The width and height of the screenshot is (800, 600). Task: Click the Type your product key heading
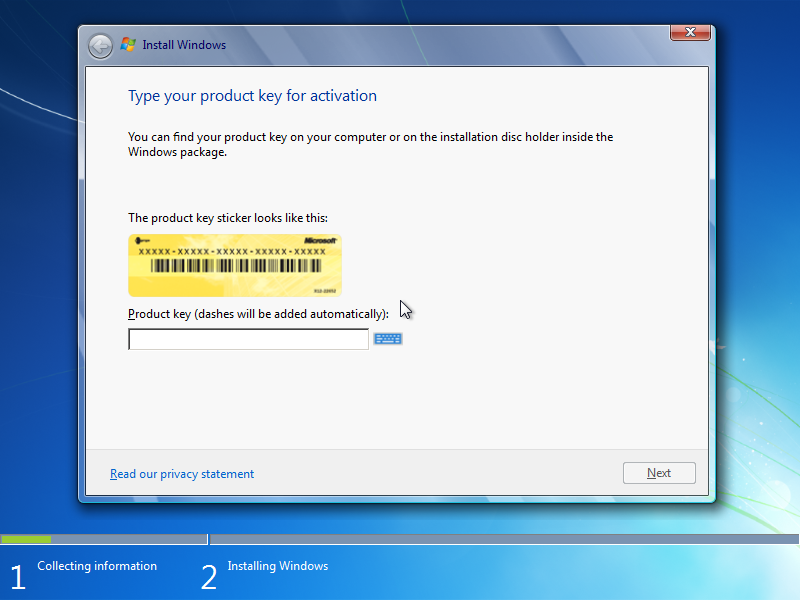tap(252, 95)
